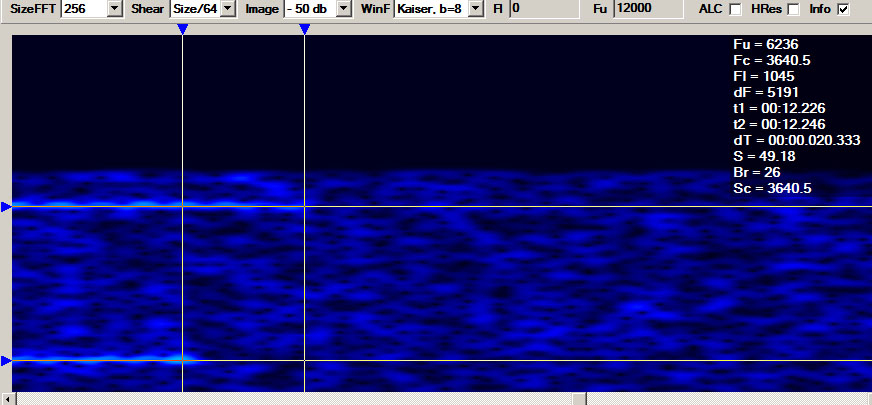The height and width of the screenshot is (405, 872).
Task: Click the S = 49.18 readout
Action: click(765, 156)
